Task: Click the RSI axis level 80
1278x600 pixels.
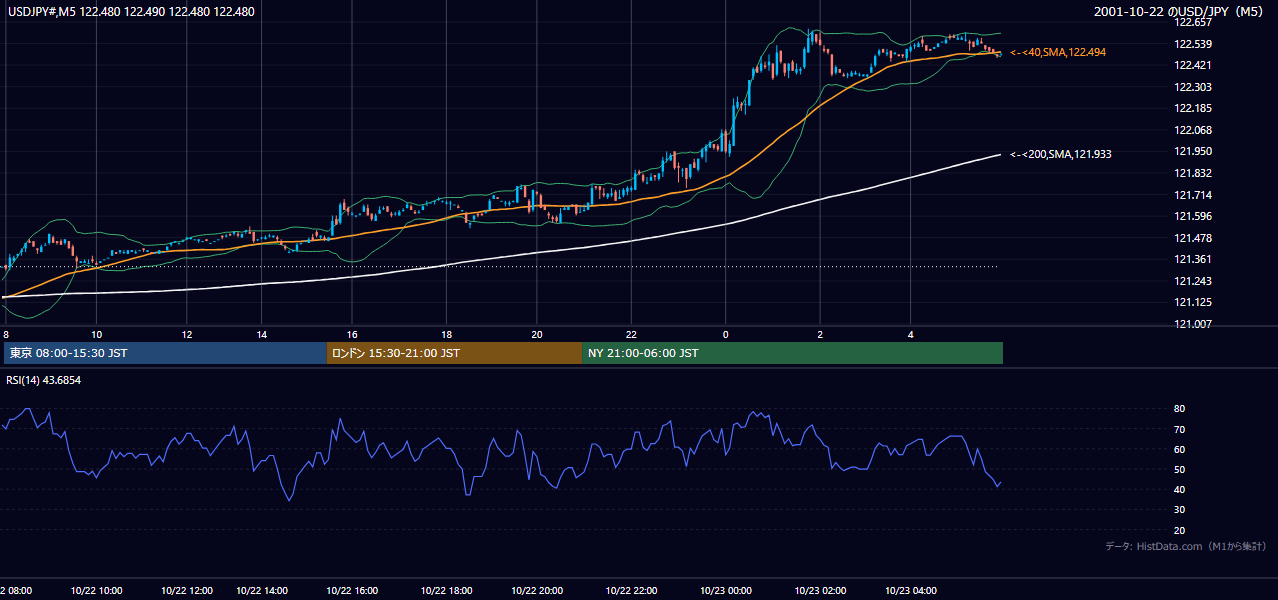Action: pyautogui.click(x=1179, y=409)
